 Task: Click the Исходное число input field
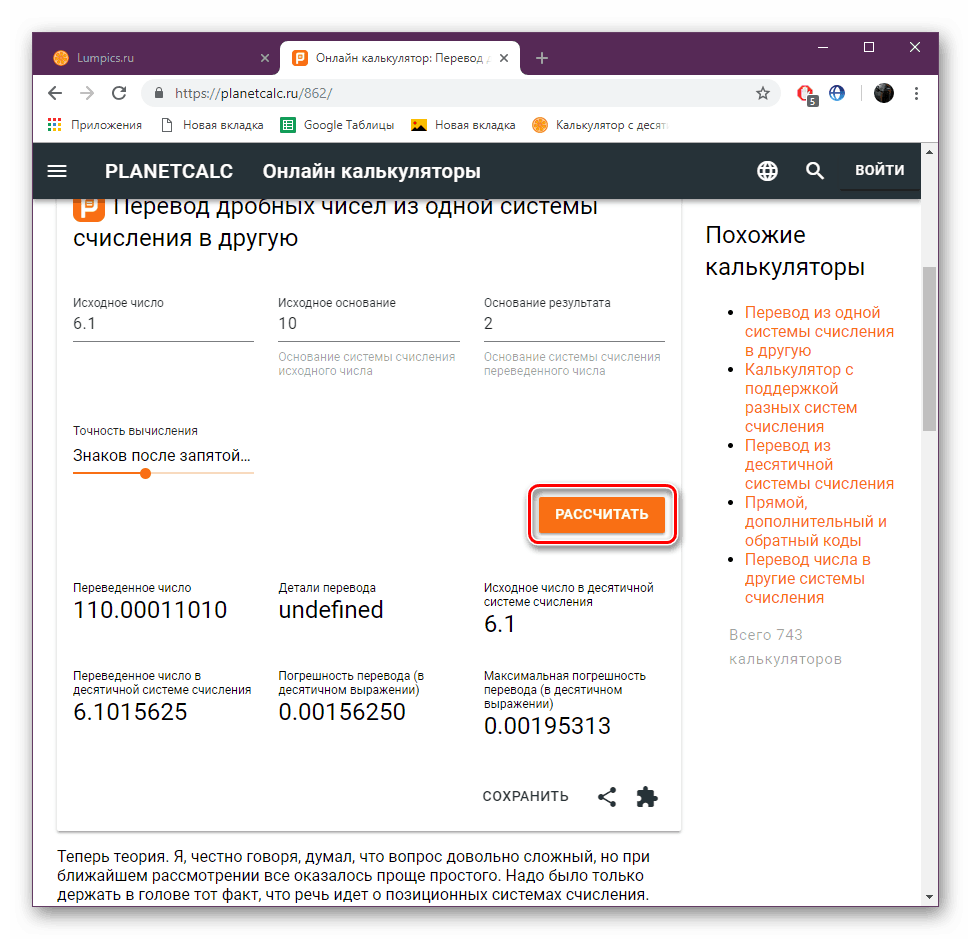point(163,324)
